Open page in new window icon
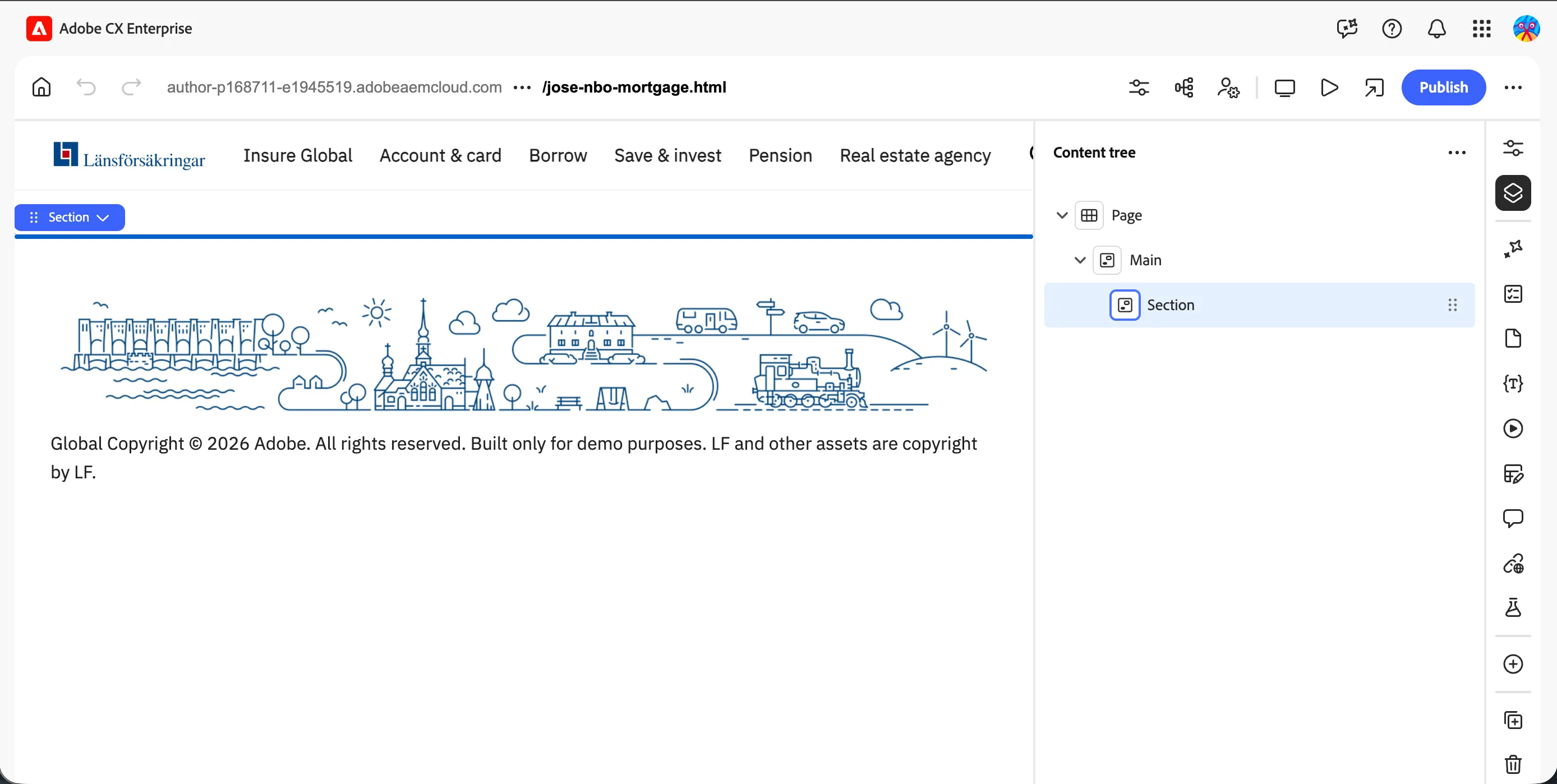 1374,87
